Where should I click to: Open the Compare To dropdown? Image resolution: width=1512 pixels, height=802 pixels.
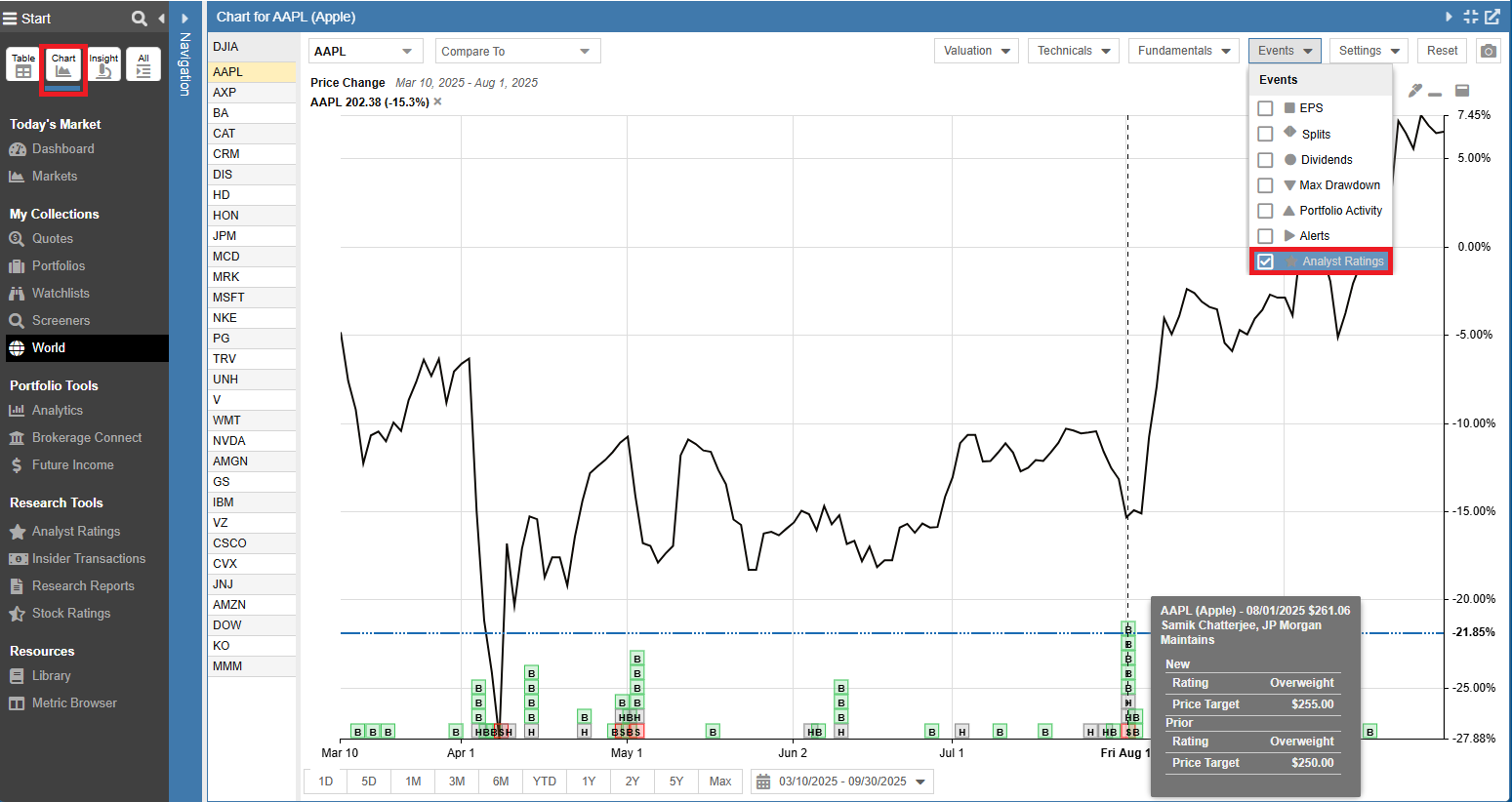[517, 51]
